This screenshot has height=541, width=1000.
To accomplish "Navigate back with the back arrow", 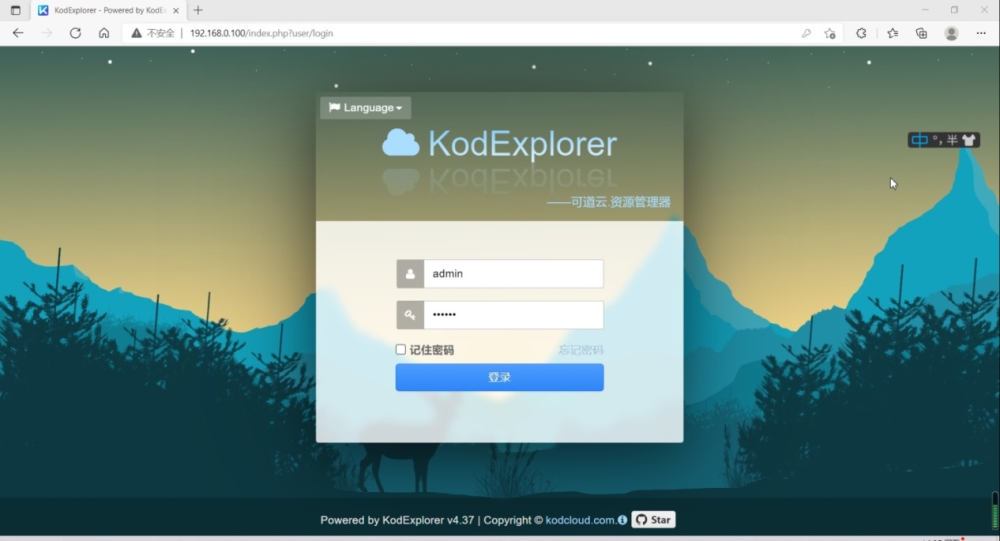I will tap(18, 33).
